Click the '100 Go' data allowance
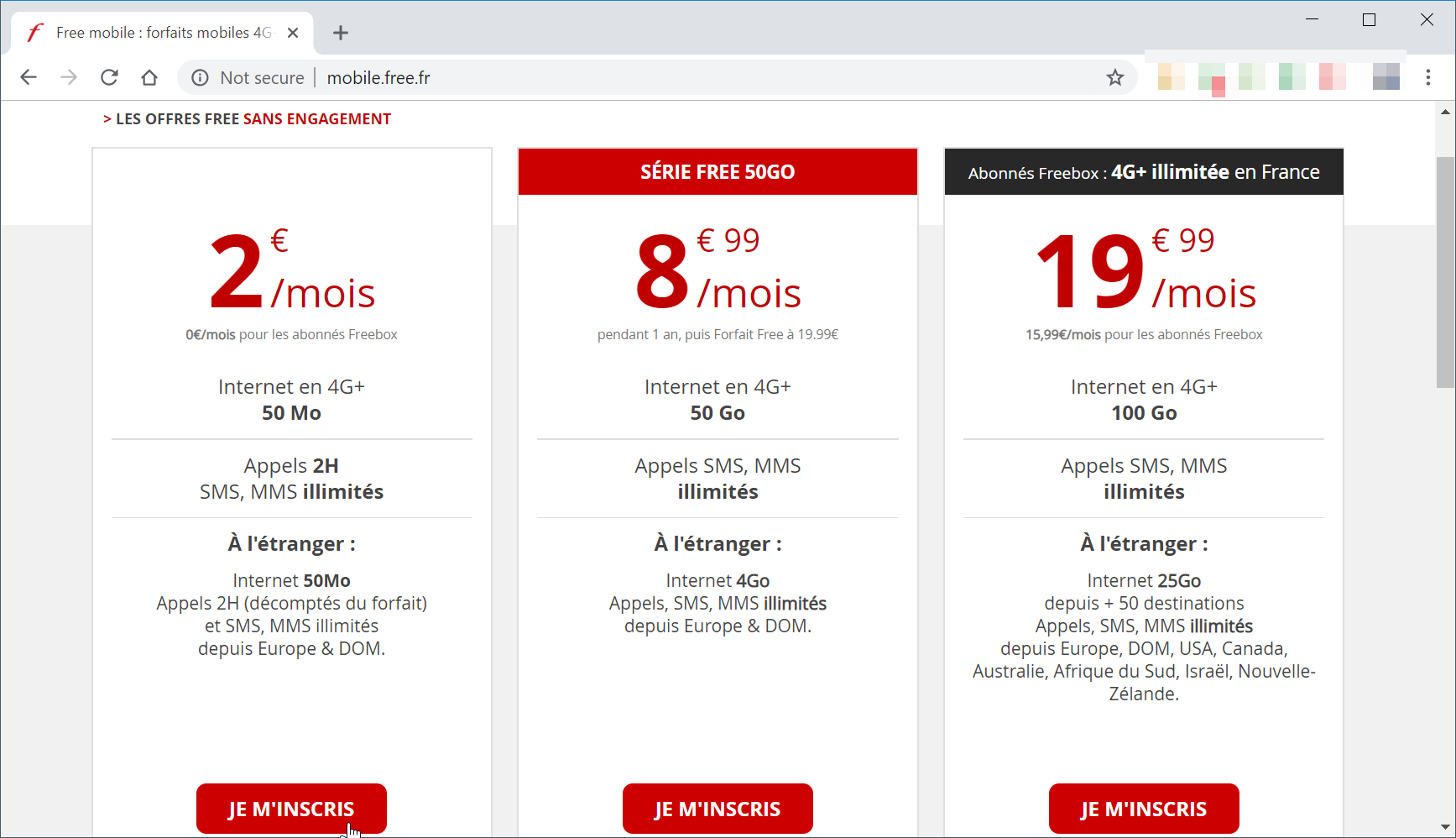This screenshot has height=838, width=1456. point(1144,413)
